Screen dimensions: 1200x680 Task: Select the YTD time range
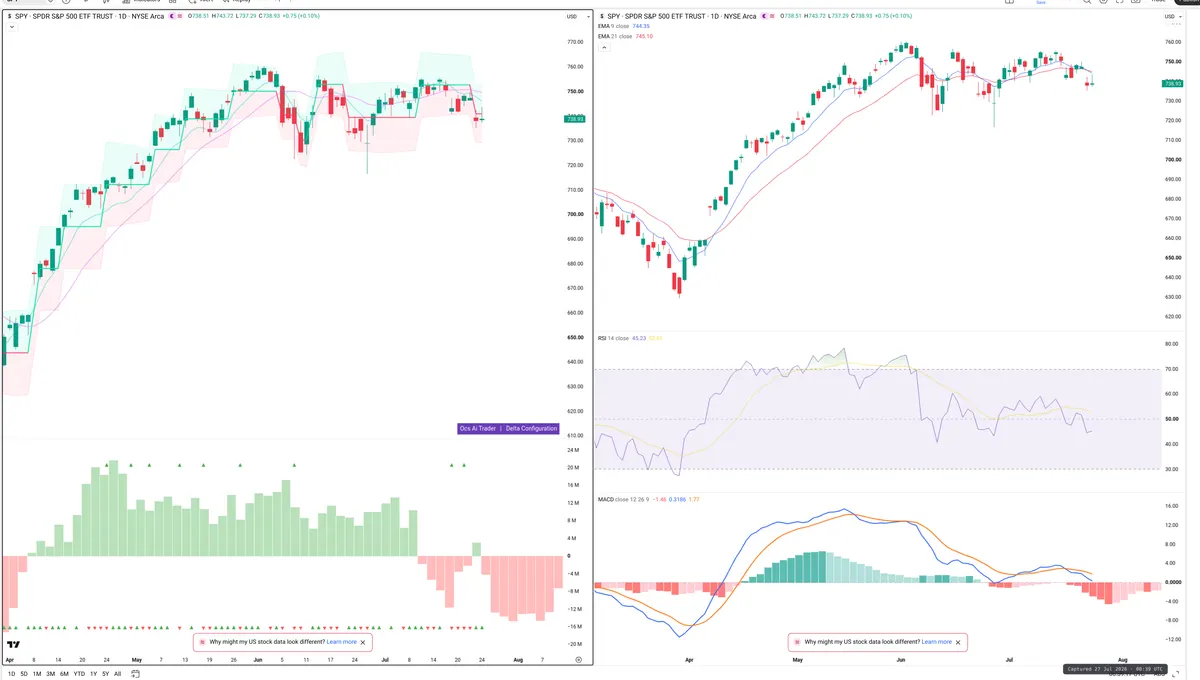[79, 674]
